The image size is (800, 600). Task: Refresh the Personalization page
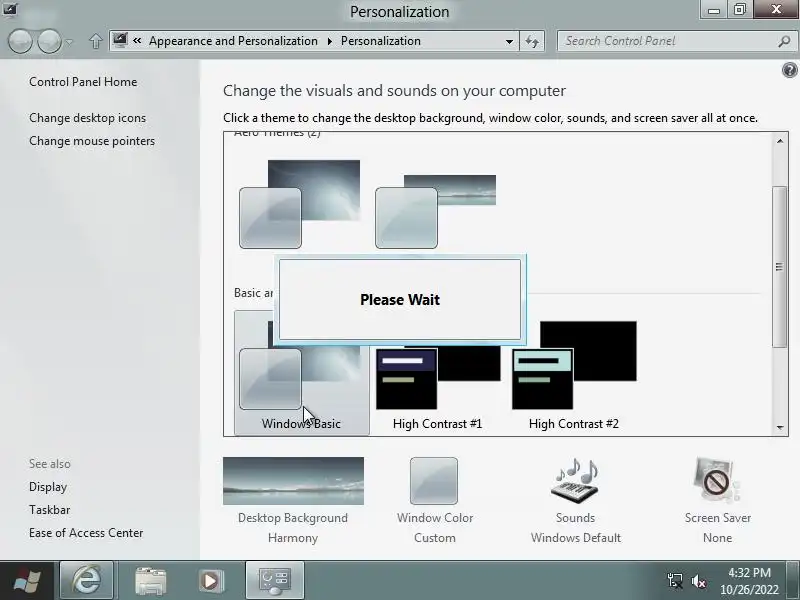point(532,41)
